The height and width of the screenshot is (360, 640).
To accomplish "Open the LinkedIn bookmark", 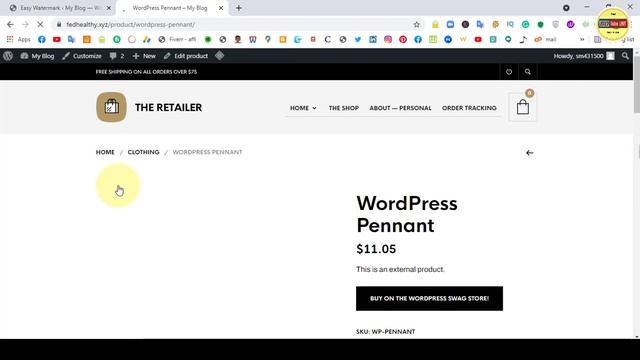I will 373,39.
